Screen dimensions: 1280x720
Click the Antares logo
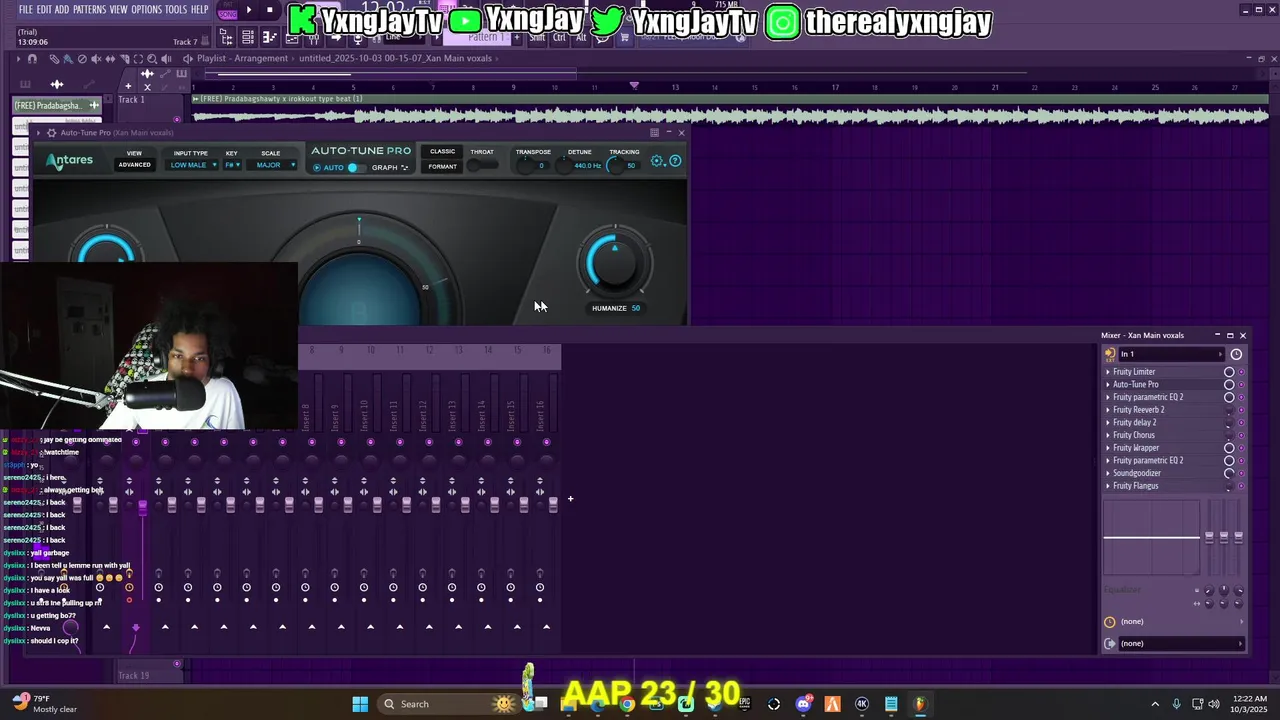(x=68, y=161)
